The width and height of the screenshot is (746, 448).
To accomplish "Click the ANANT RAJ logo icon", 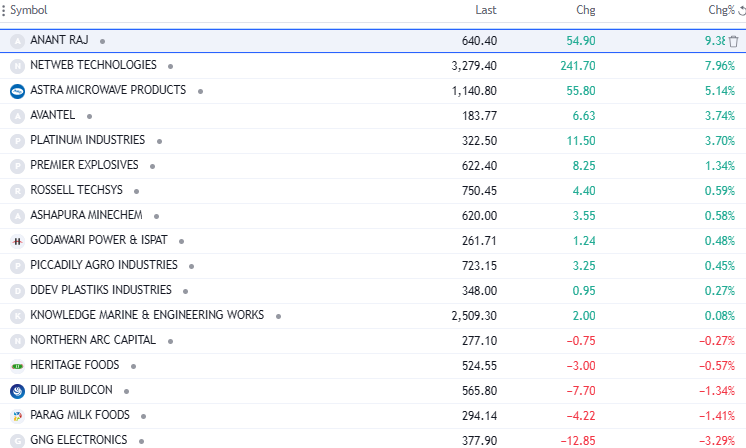I will (x=17, y=41).
